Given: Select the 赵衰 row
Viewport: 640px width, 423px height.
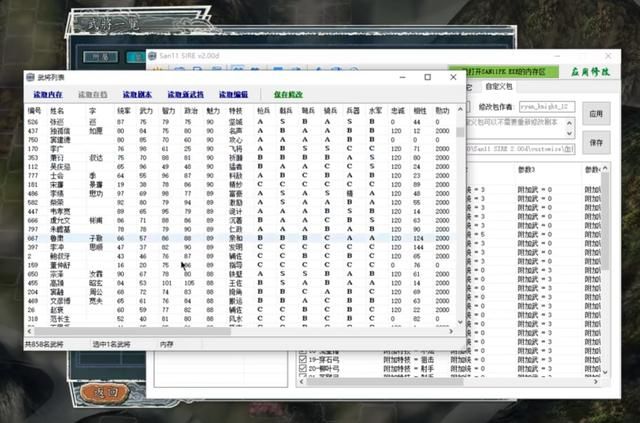Looking at the screenshot, I should 240,310.
